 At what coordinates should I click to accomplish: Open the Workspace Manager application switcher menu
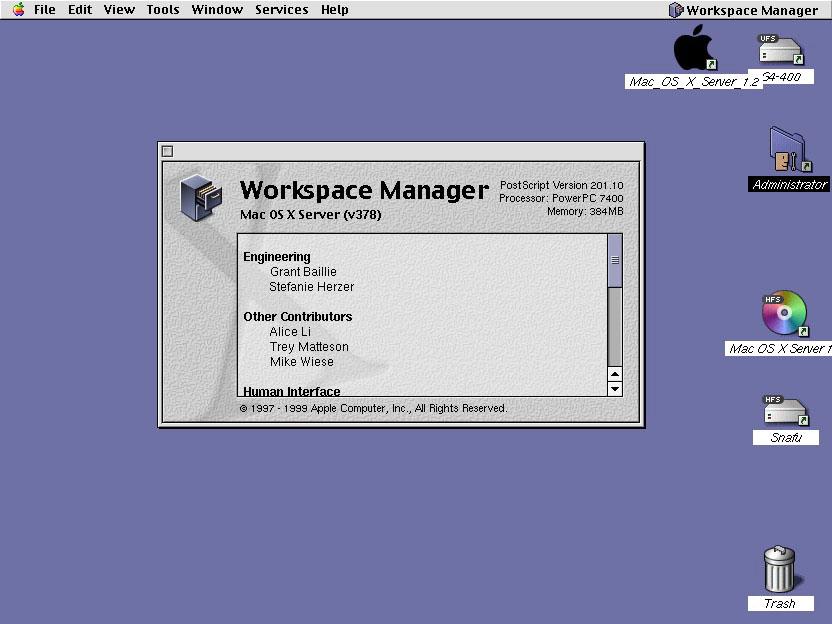[743, 10]
